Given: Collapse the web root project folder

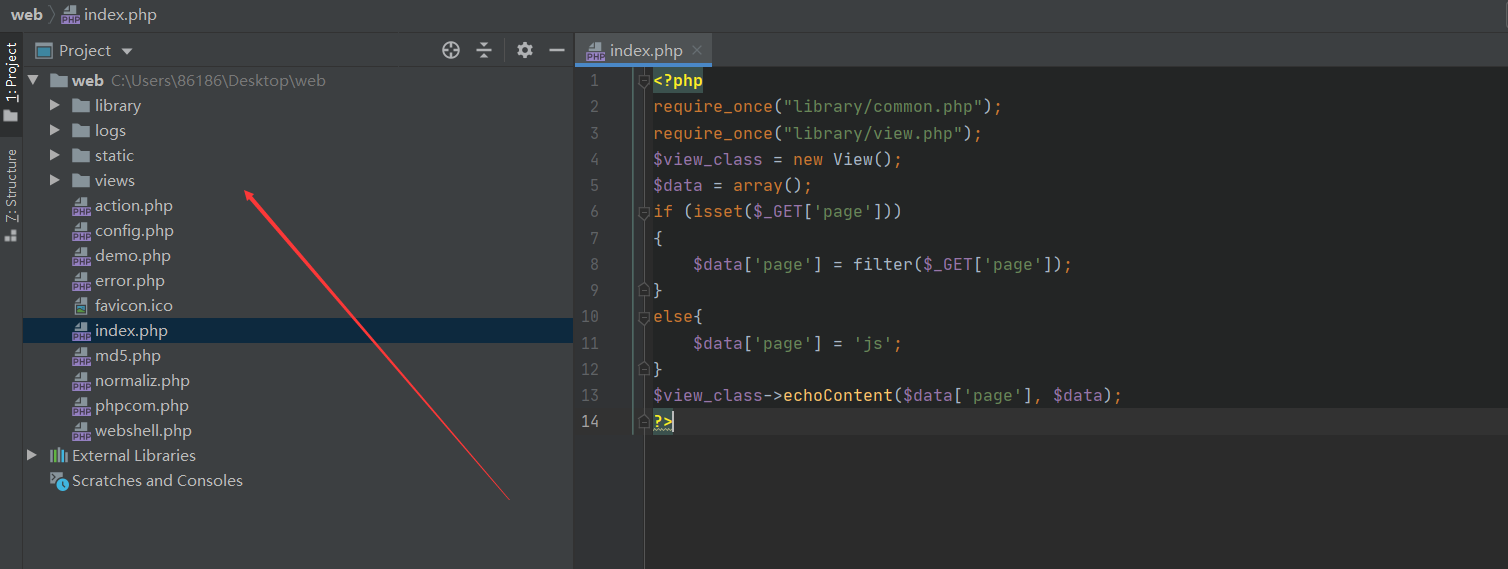Looking at the screenshot, I should (x=33, y=80).
